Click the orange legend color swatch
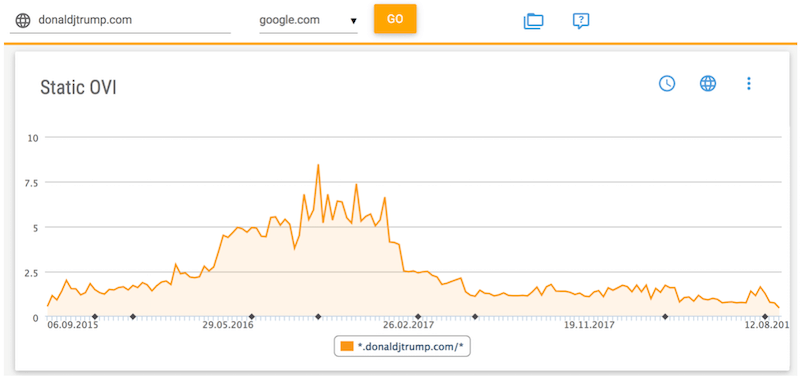 (x=347, y=346)
